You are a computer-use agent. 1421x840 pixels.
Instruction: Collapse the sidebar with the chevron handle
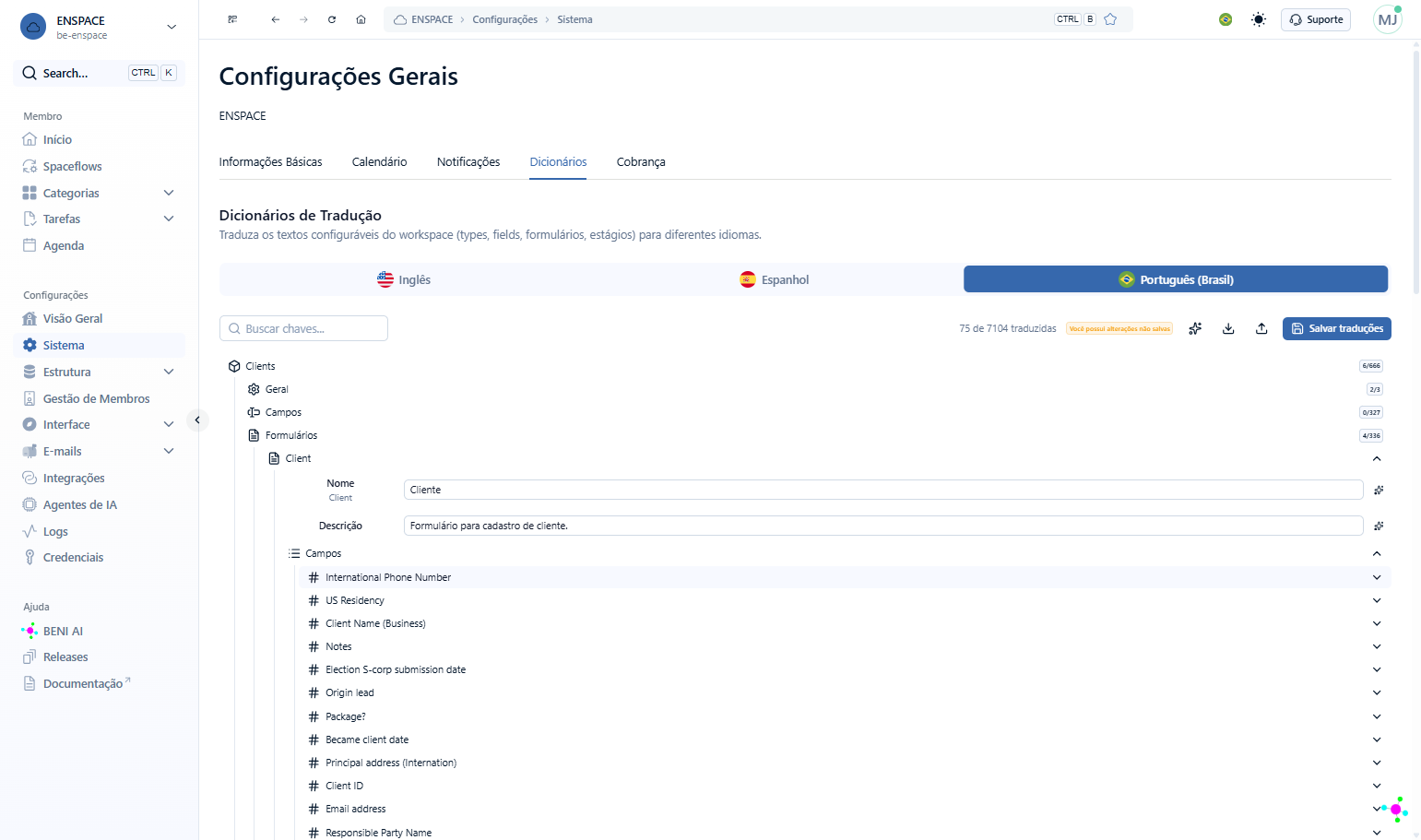click(197, 420)
